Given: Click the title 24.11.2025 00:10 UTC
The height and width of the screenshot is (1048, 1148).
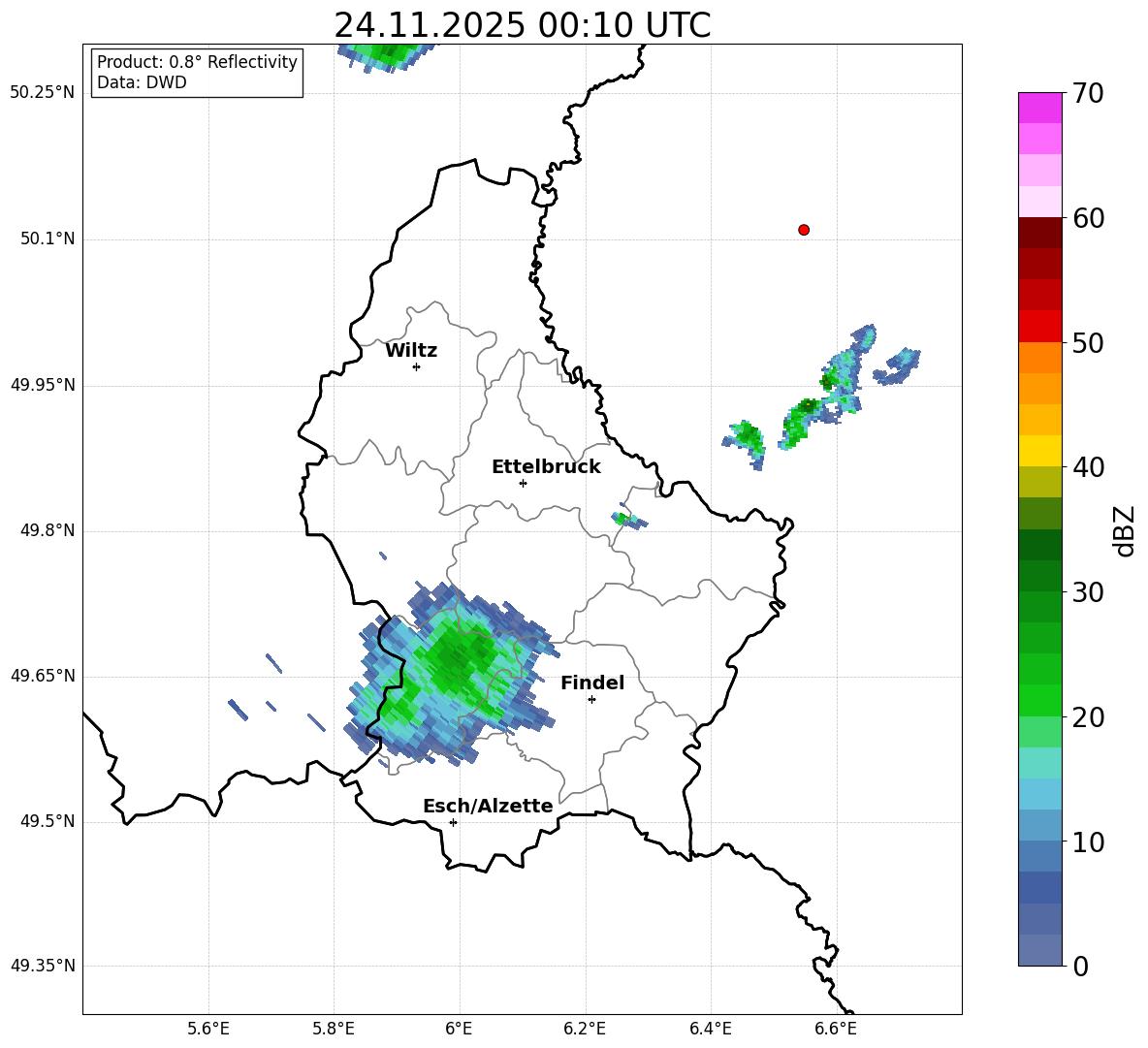Looking at the screenshot, I should (x=523, y=25).
